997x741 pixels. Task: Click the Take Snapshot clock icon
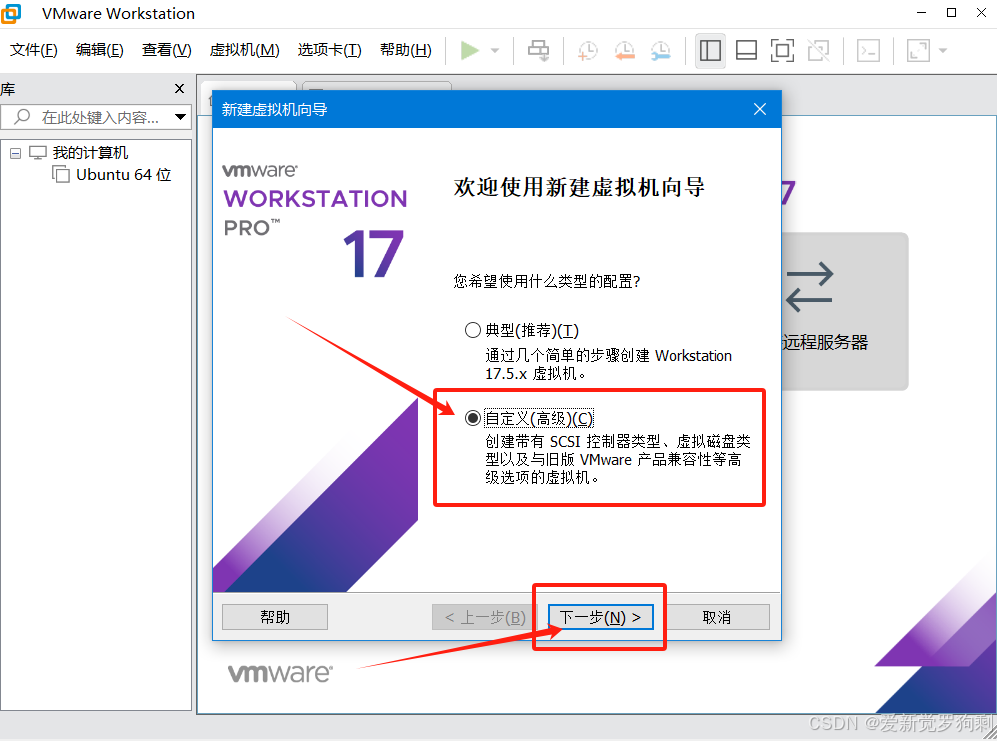point(588,51)
